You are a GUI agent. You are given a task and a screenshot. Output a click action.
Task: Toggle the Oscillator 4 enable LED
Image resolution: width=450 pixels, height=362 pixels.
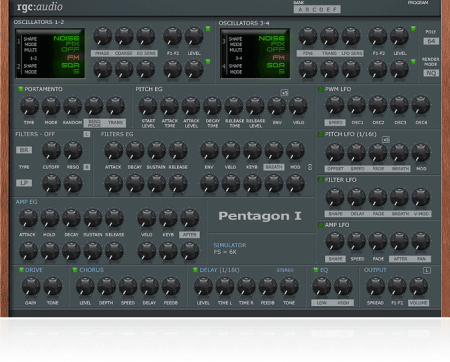413,62
